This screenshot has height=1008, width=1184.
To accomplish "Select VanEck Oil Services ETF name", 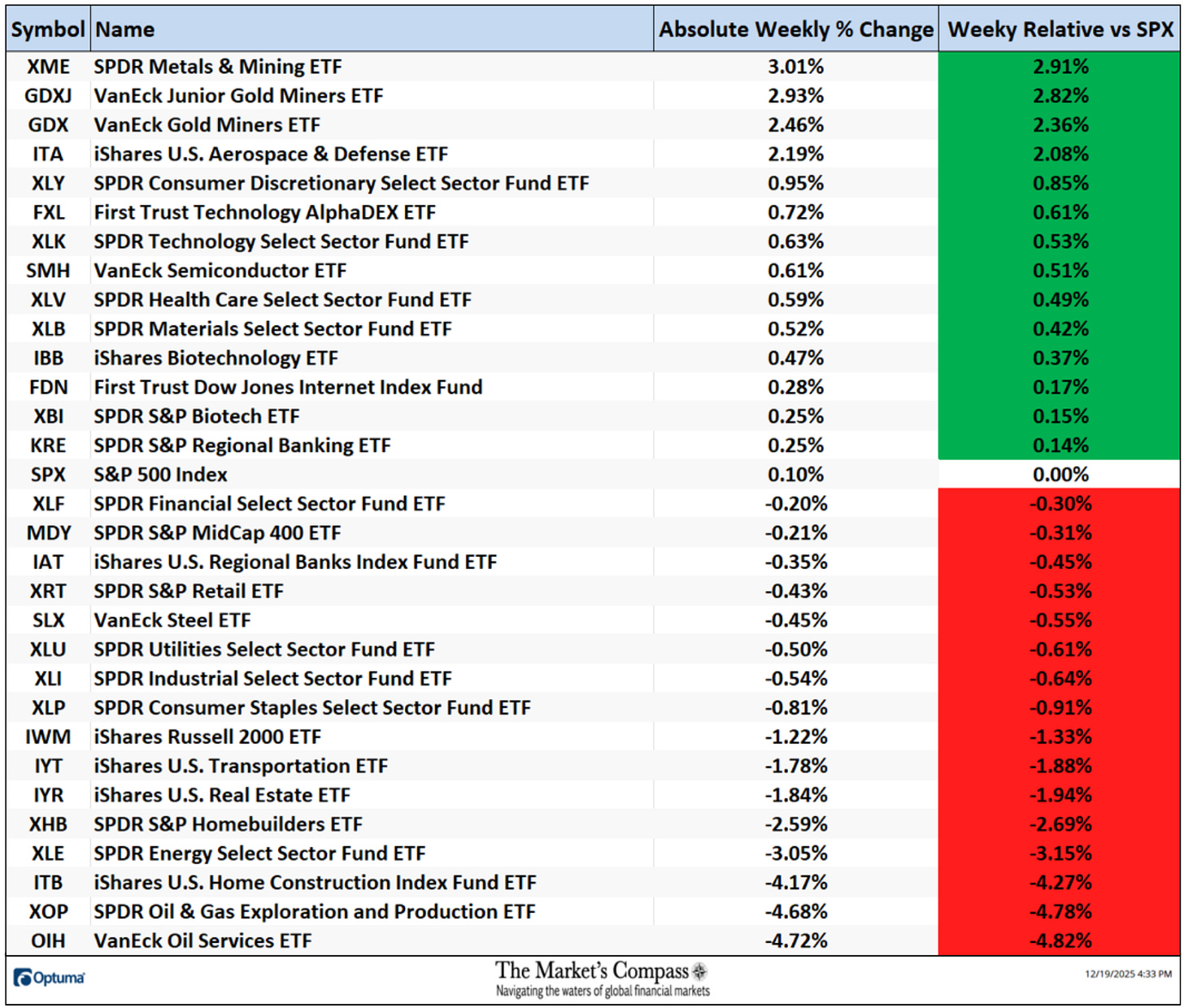I will click(202, 941).
